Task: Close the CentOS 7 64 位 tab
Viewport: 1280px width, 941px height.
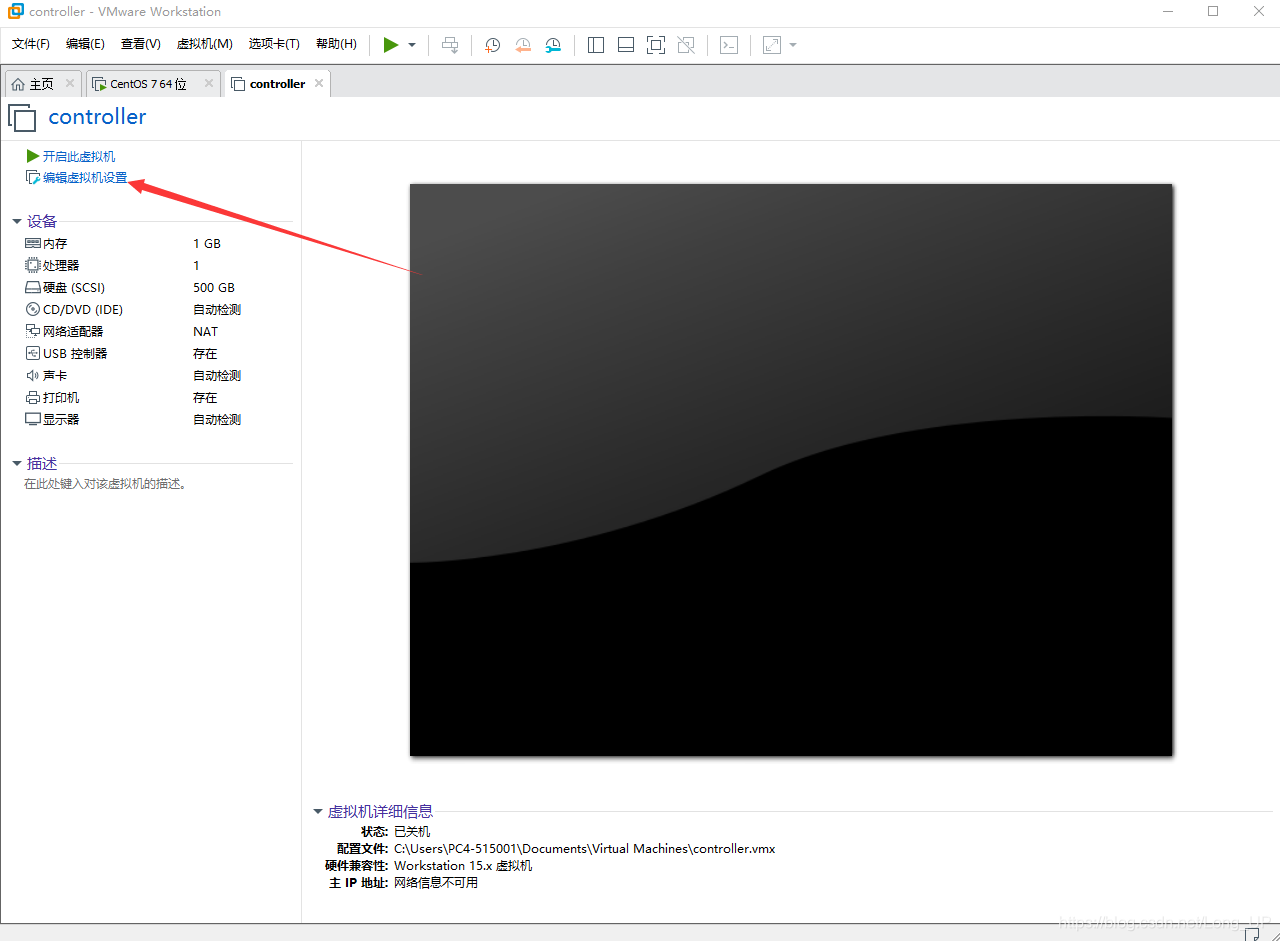Action: 209,83
